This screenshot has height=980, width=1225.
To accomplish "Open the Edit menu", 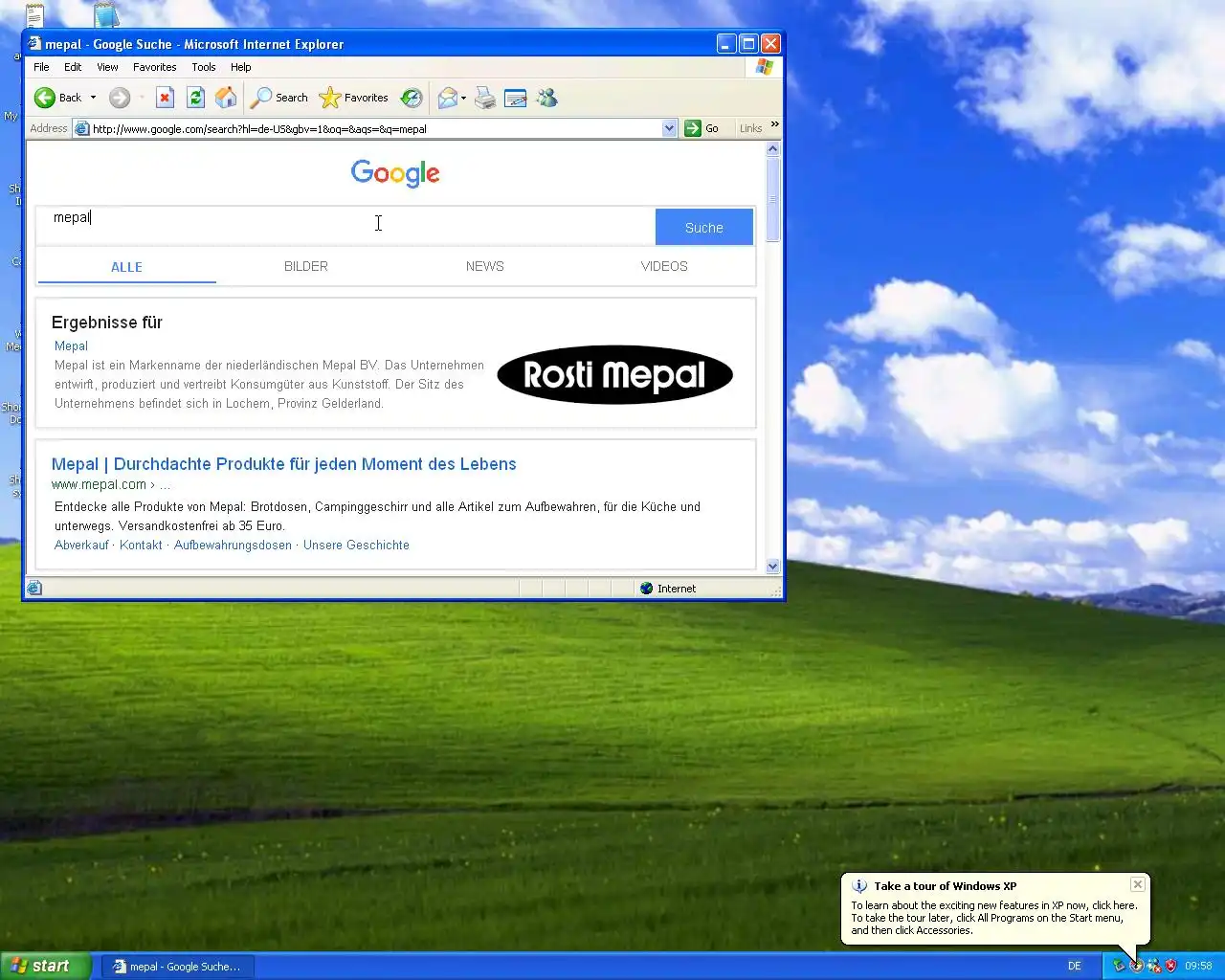I will (73, 67).
